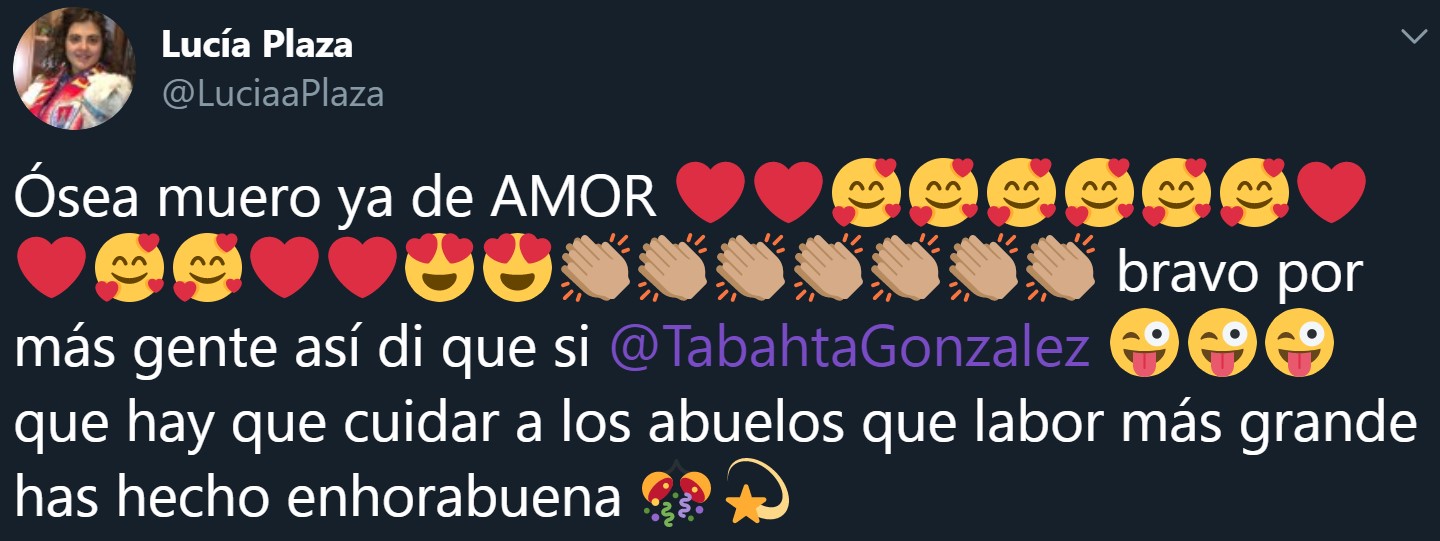Select the first smiling face with hearts
Image resolution: width=1440 pixels, height=541 pixels.
pos(866,190)
